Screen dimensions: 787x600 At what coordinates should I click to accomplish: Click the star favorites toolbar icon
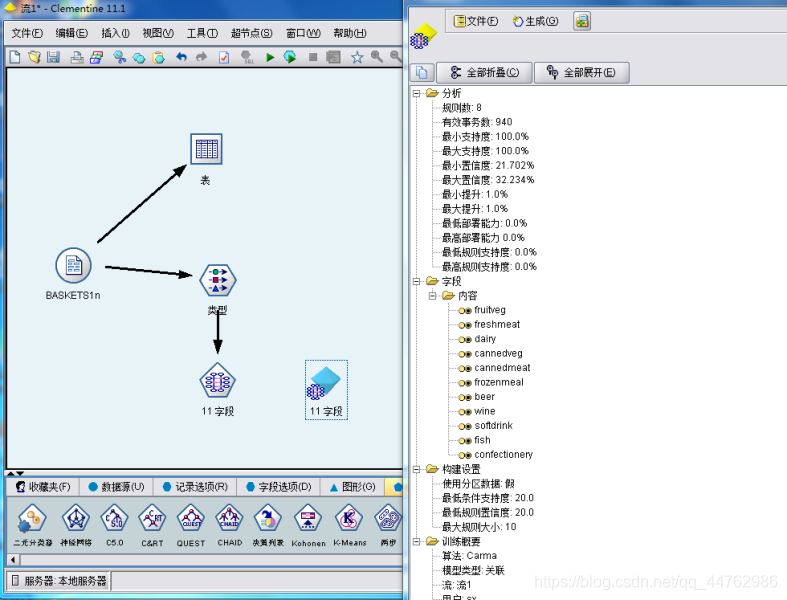pyautogui.click(x=357, y=57)
